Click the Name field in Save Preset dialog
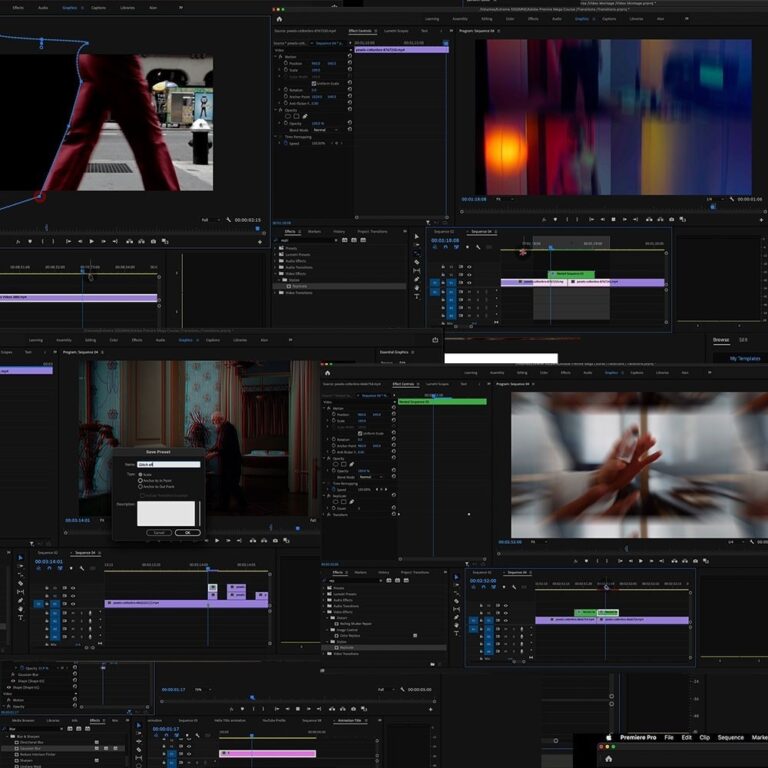This screenshot has width=768, height=768. coord(168,464)
